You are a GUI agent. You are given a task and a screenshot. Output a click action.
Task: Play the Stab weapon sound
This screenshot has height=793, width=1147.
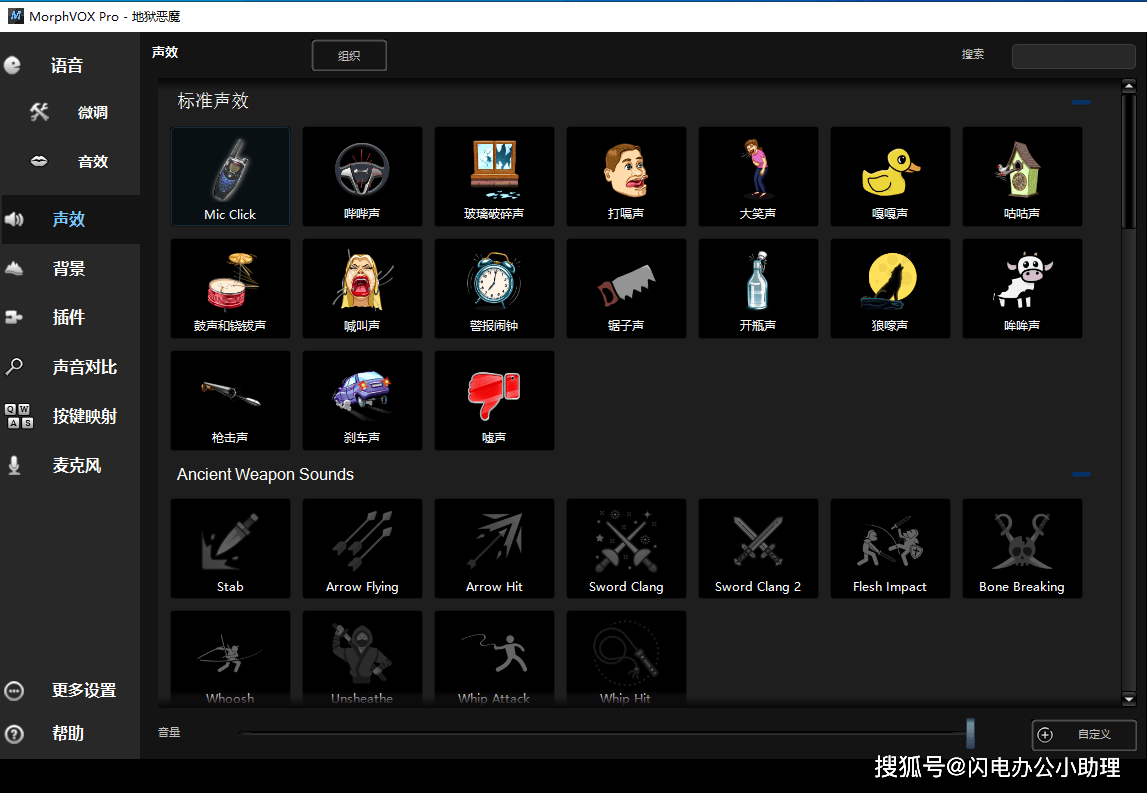pyautogui.click(x=230, y=549)
